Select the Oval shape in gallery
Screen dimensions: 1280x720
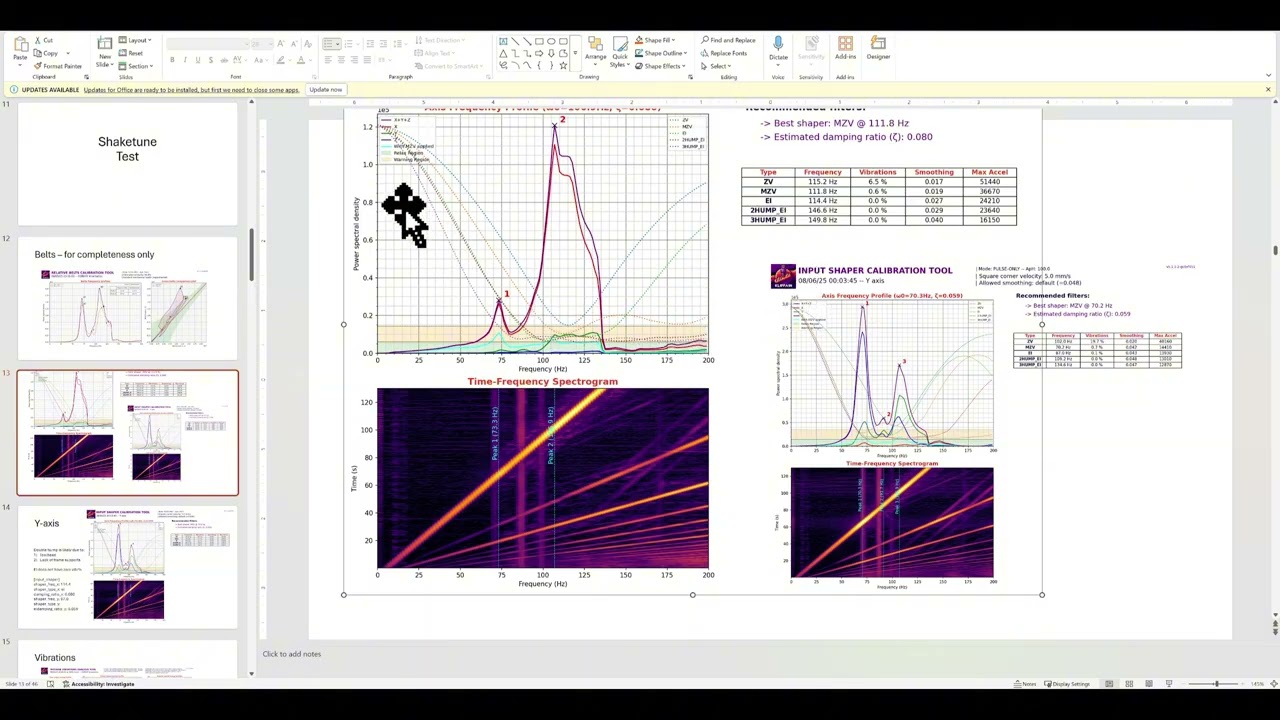click(x=551, y=42)
